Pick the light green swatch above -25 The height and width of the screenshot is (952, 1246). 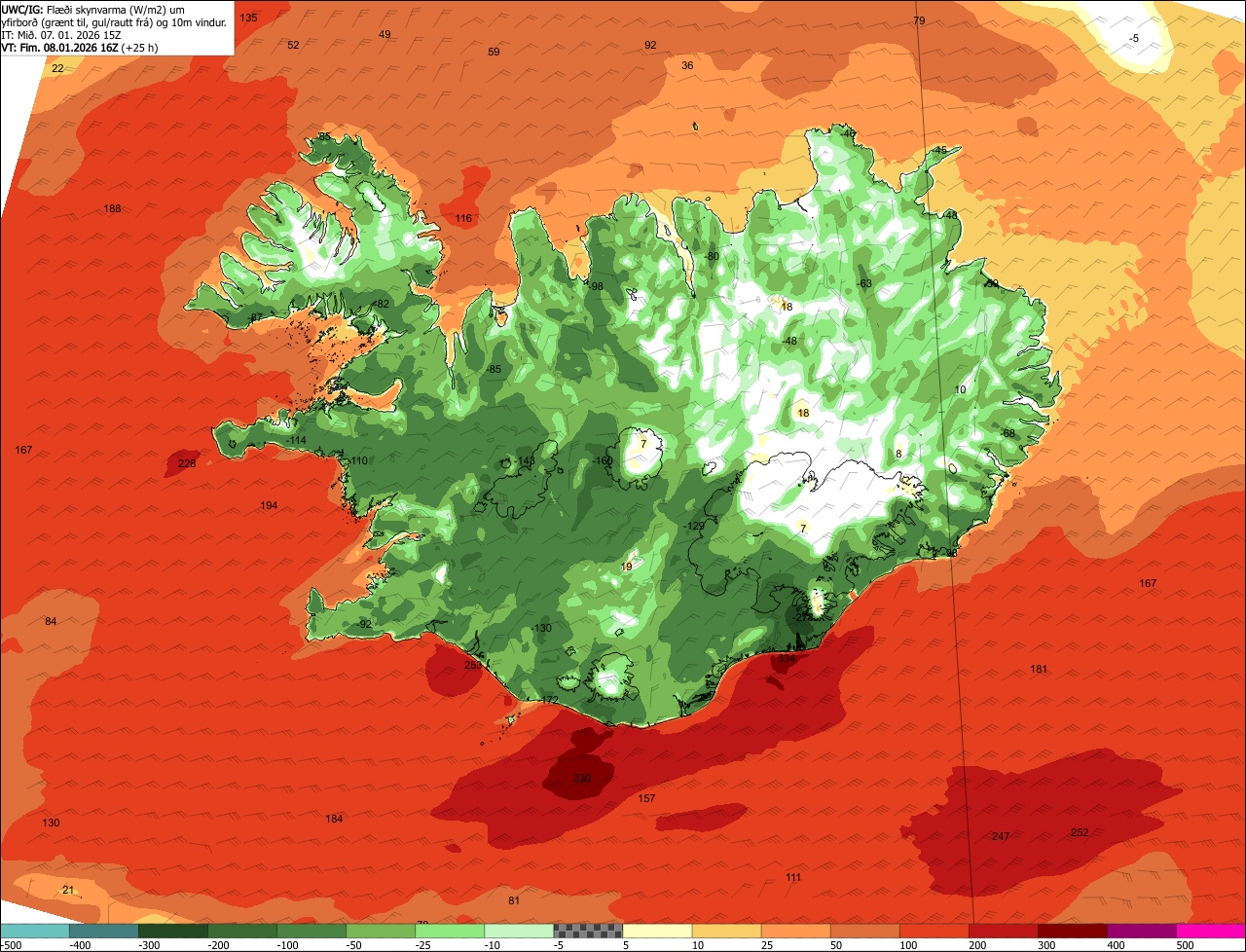point(450,931)
